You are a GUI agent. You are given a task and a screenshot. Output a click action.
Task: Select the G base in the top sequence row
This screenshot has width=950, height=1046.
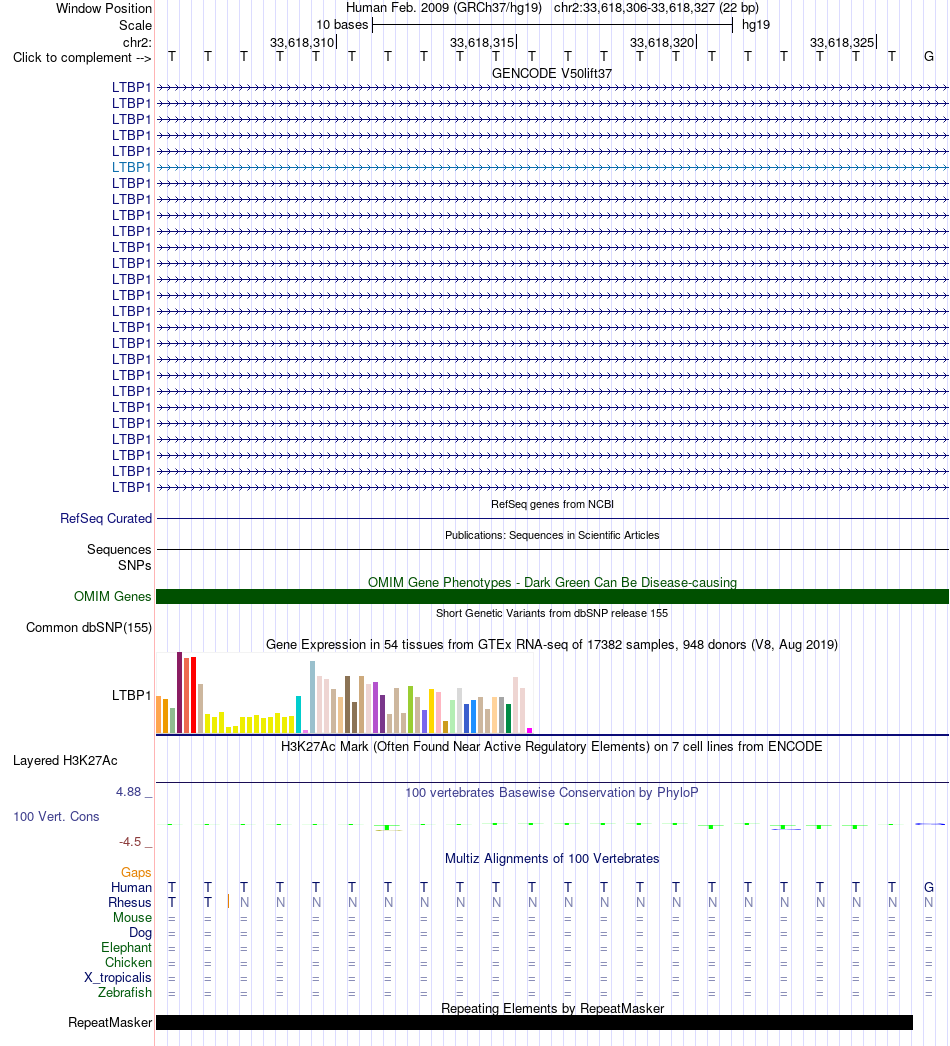click(x=929, y=57)
